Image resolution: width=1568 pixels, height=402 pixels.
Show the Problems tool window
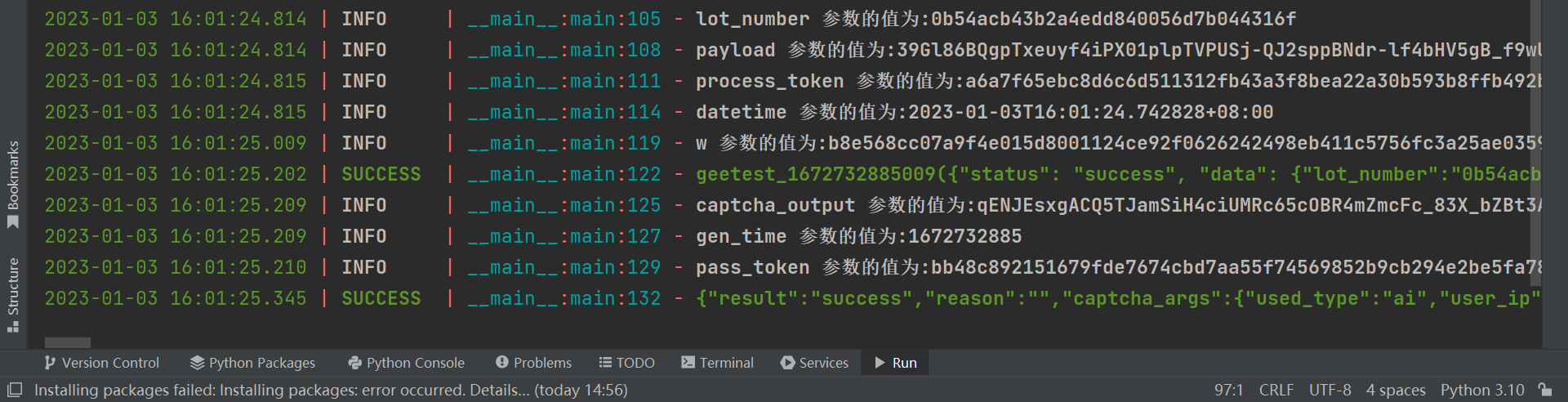point(533,363)
